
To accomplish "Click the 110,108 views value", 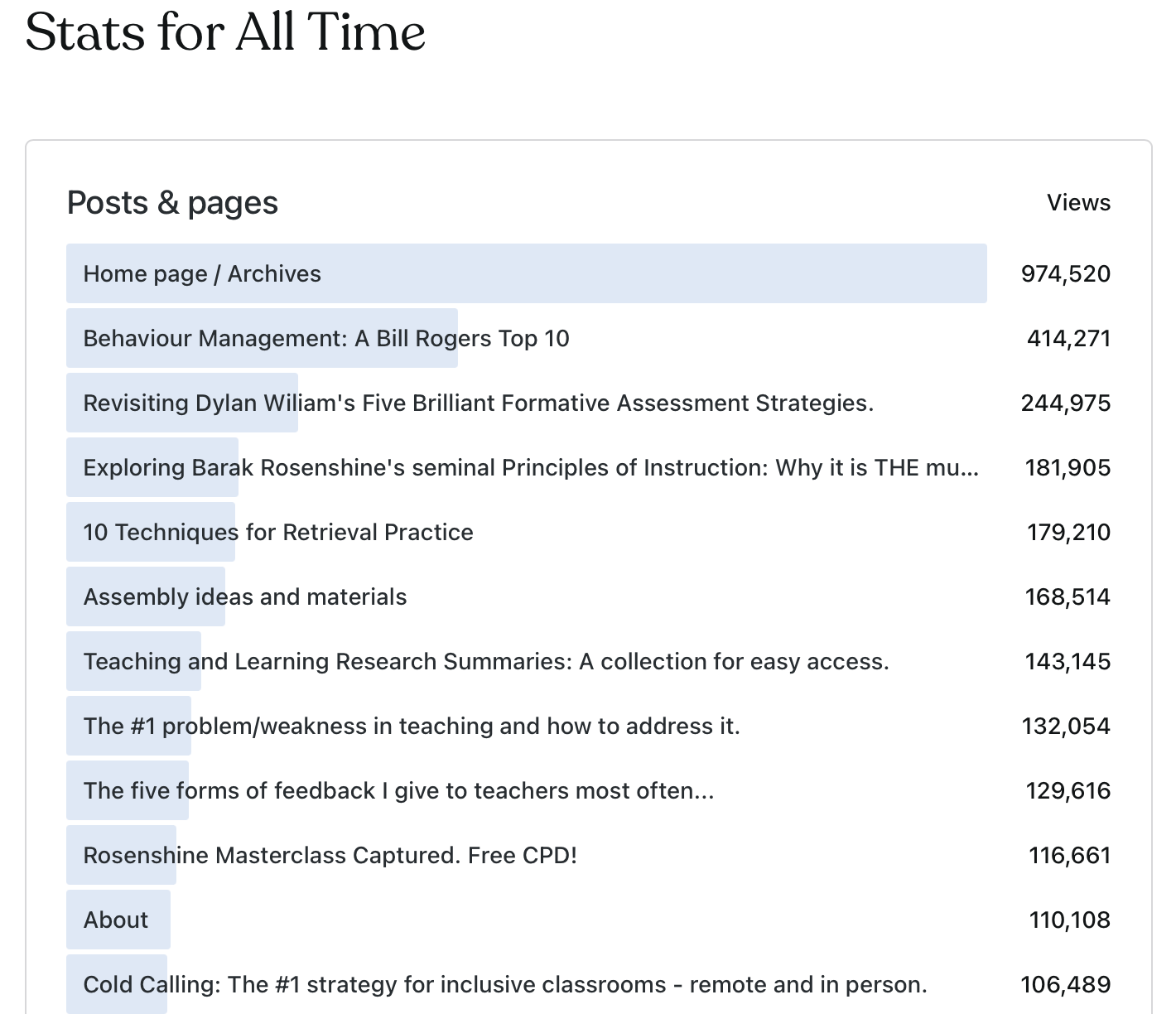I will tap(1069, 920).
